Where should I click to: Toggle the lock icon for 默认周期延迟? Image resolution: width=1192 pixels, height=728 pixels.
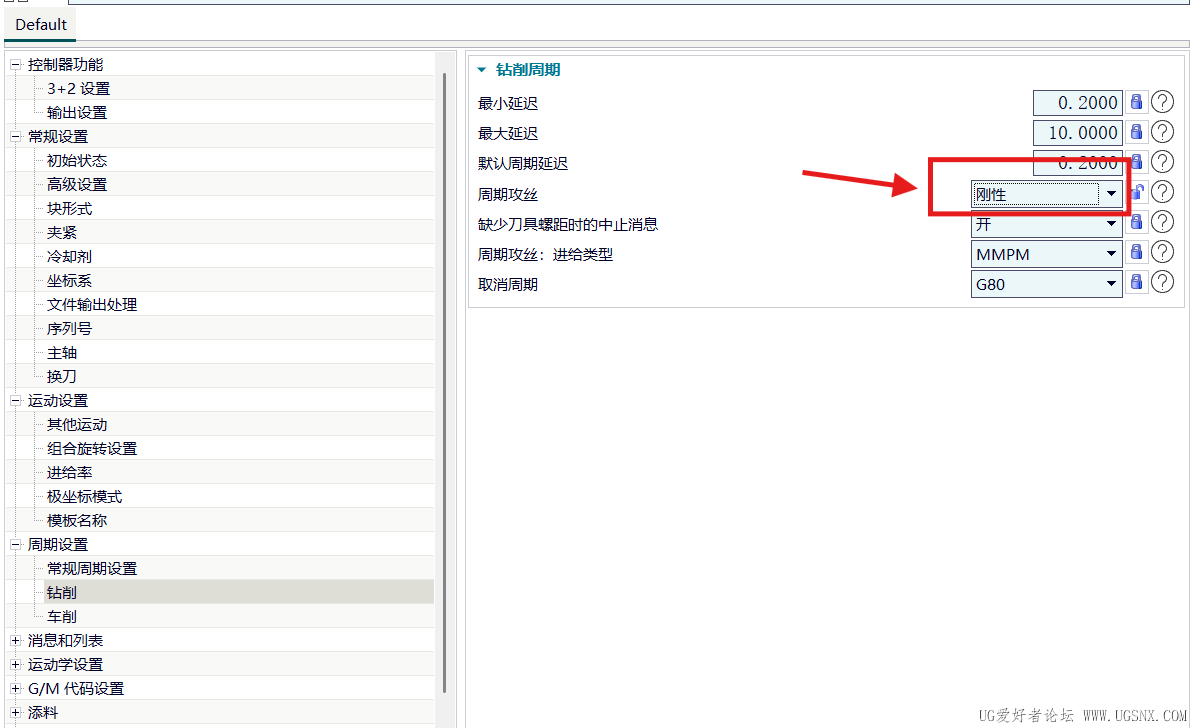coord(1137,162)
